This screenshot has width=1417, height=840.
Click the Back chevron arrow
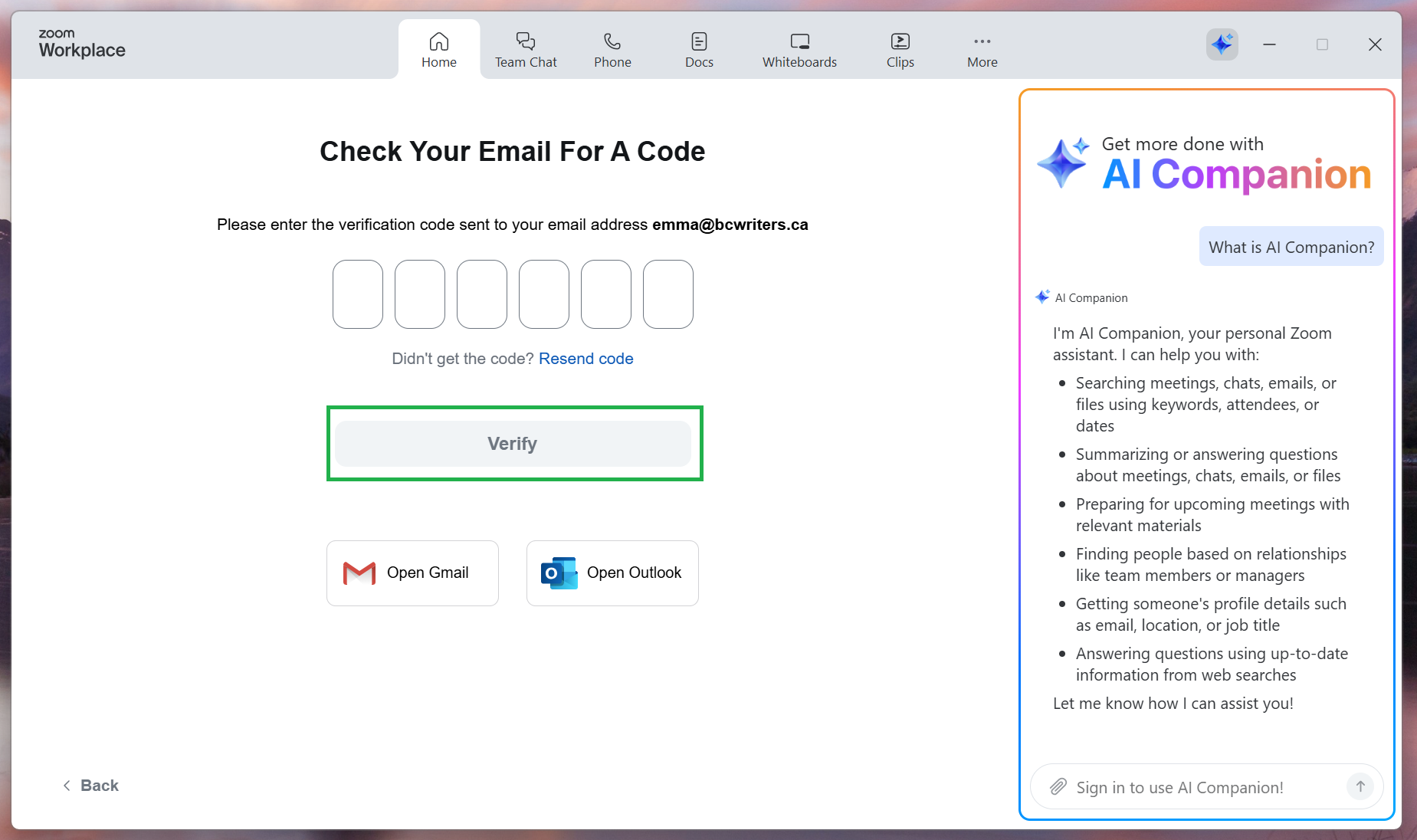click(67, 786)
